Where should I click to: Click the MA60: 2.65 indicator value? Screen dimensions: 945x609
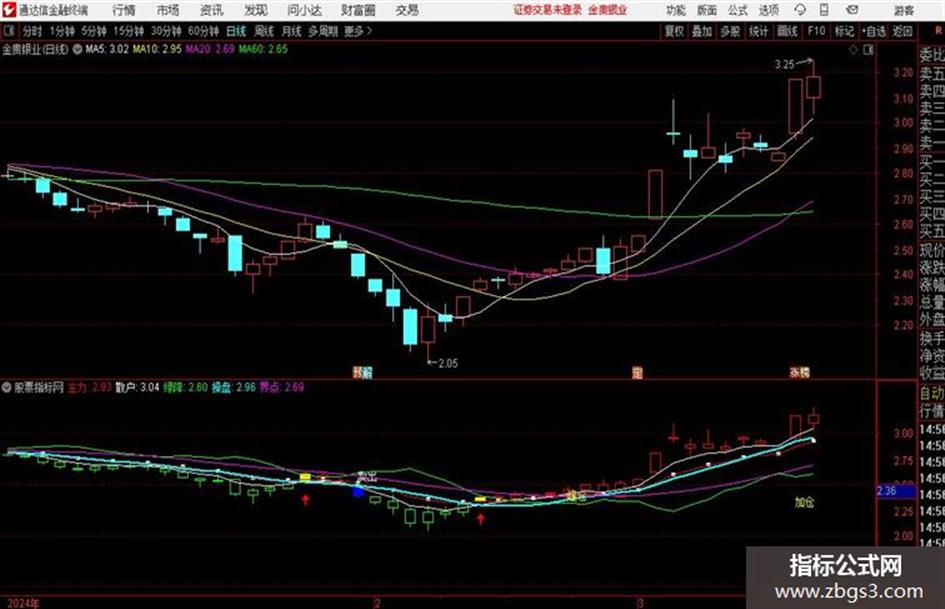263,49
